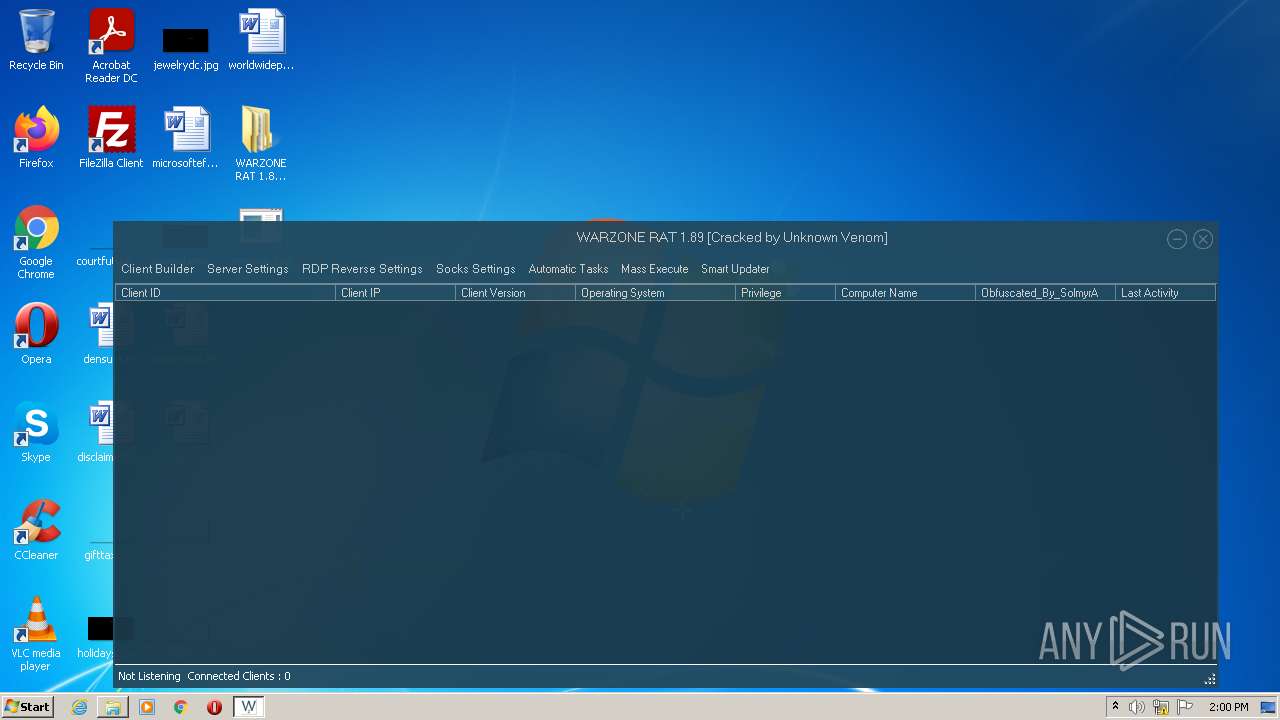Open Chrome from the taskbar

pyautogui.click(x=181, y=707)
